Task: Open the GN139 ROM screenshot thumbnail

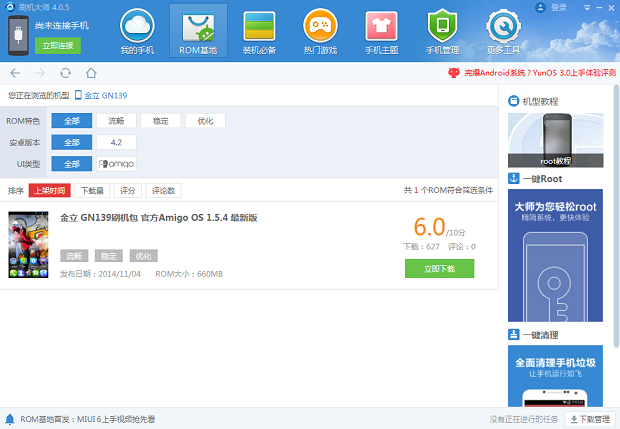Action: (28, 244)
